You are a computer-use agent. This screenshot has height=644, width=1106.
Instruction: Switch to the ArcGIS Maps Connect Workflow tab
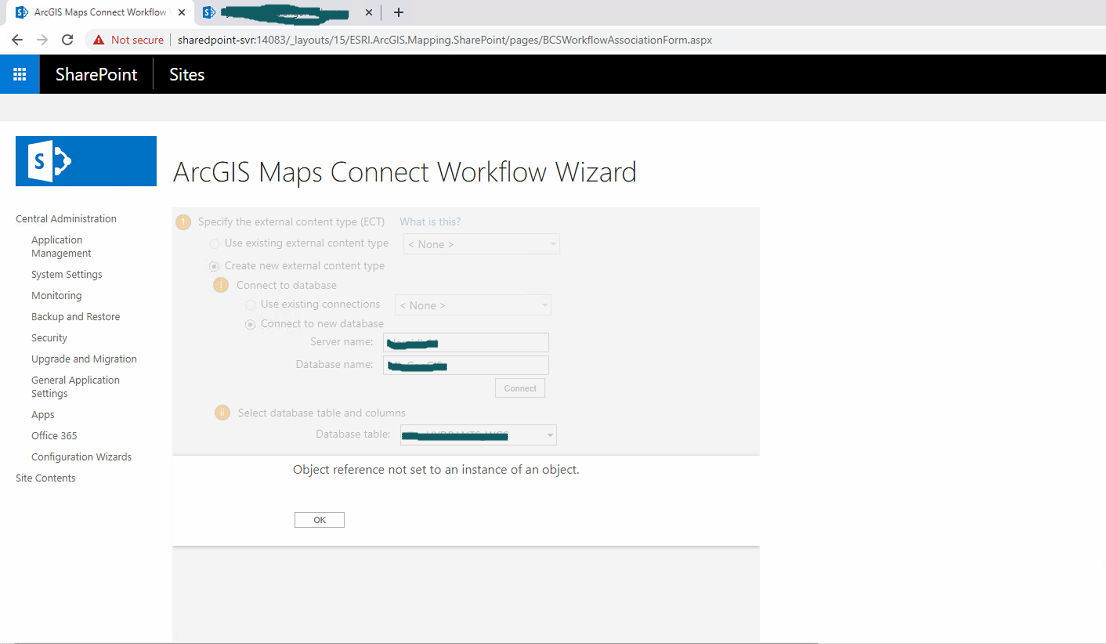click(100, 13)
